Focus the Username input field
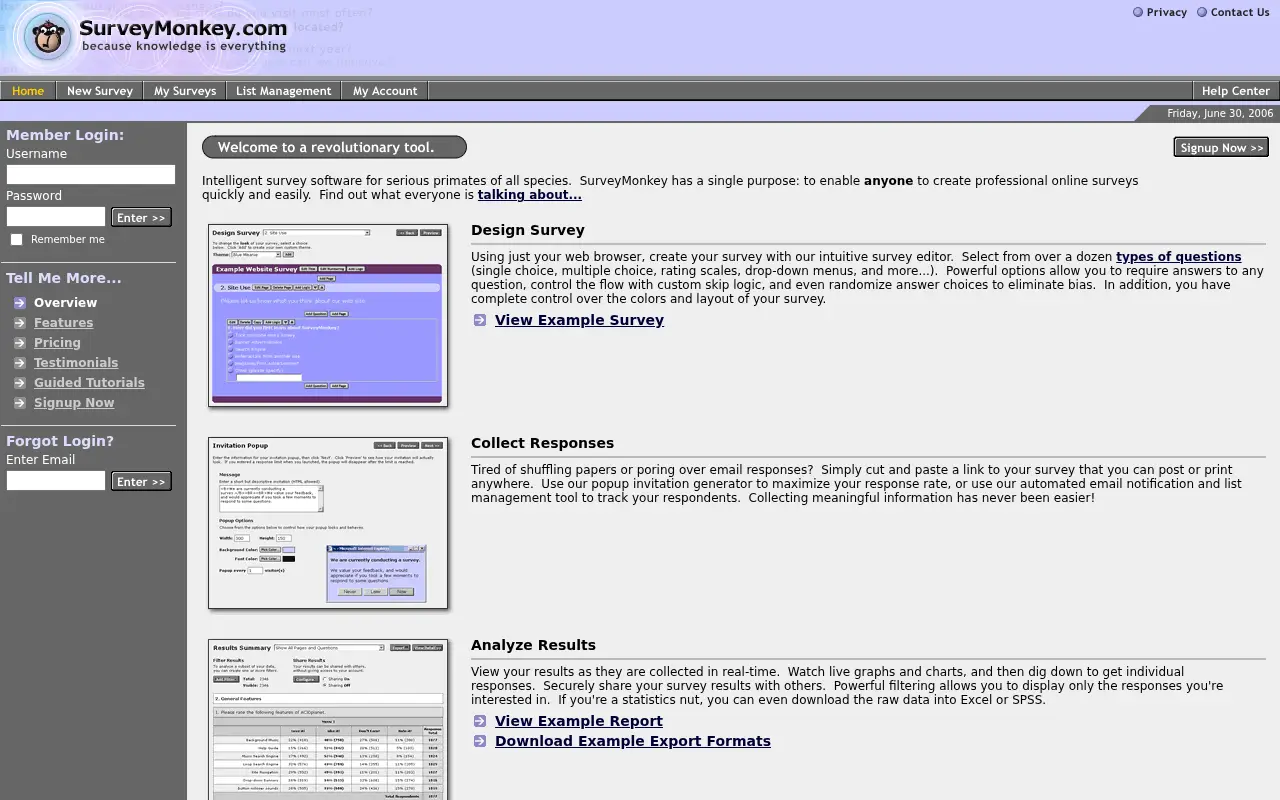The height and width of the screenshot is (800, 1280). pyautogui.click(x=91, y=174)
